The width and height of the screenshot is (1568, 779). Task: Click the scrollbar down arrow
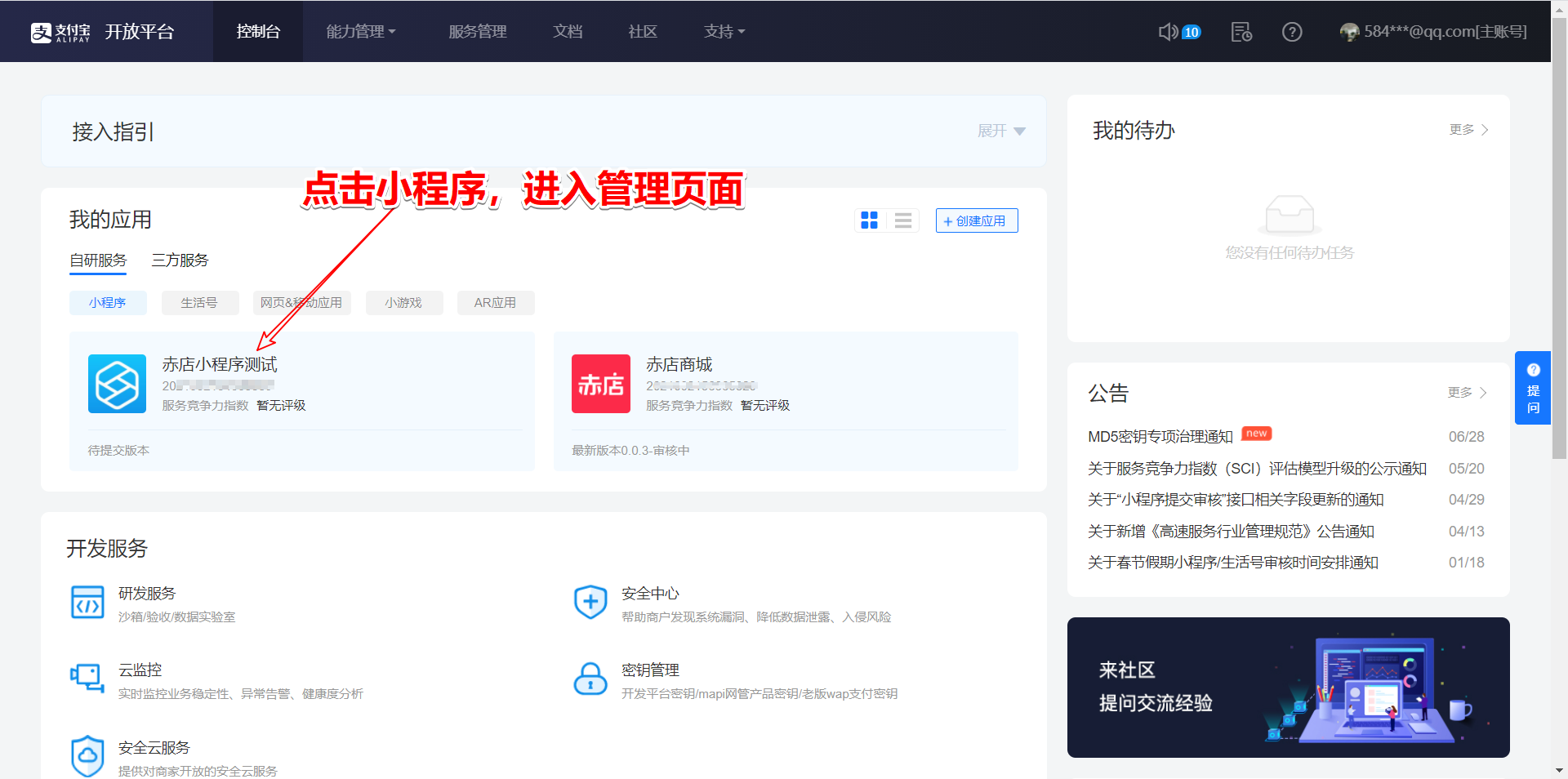pos(1559,770)
